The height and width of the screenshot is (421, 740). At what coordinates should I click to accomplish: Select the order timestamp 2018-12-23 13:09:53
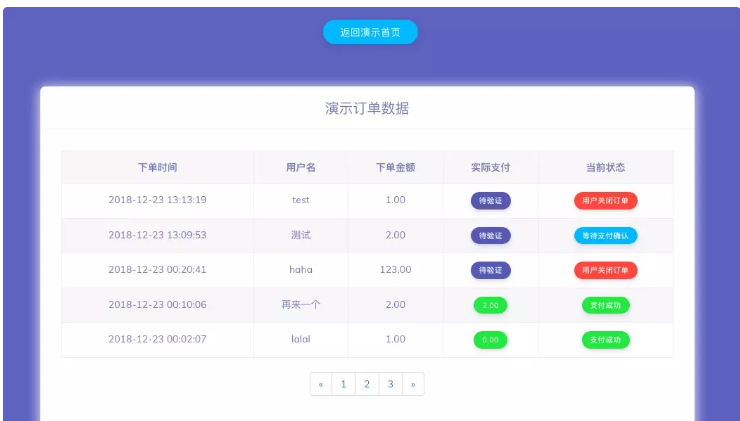tap(157, 235)
